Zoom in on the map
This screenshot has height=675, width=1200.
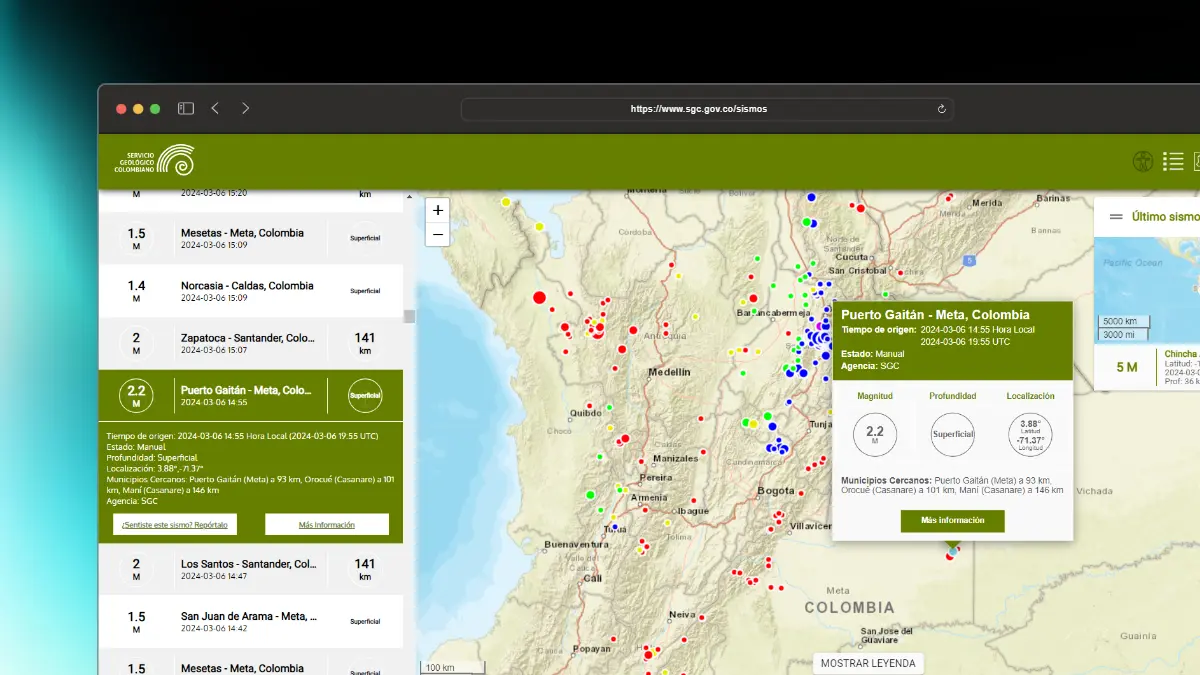coord(438,210)
